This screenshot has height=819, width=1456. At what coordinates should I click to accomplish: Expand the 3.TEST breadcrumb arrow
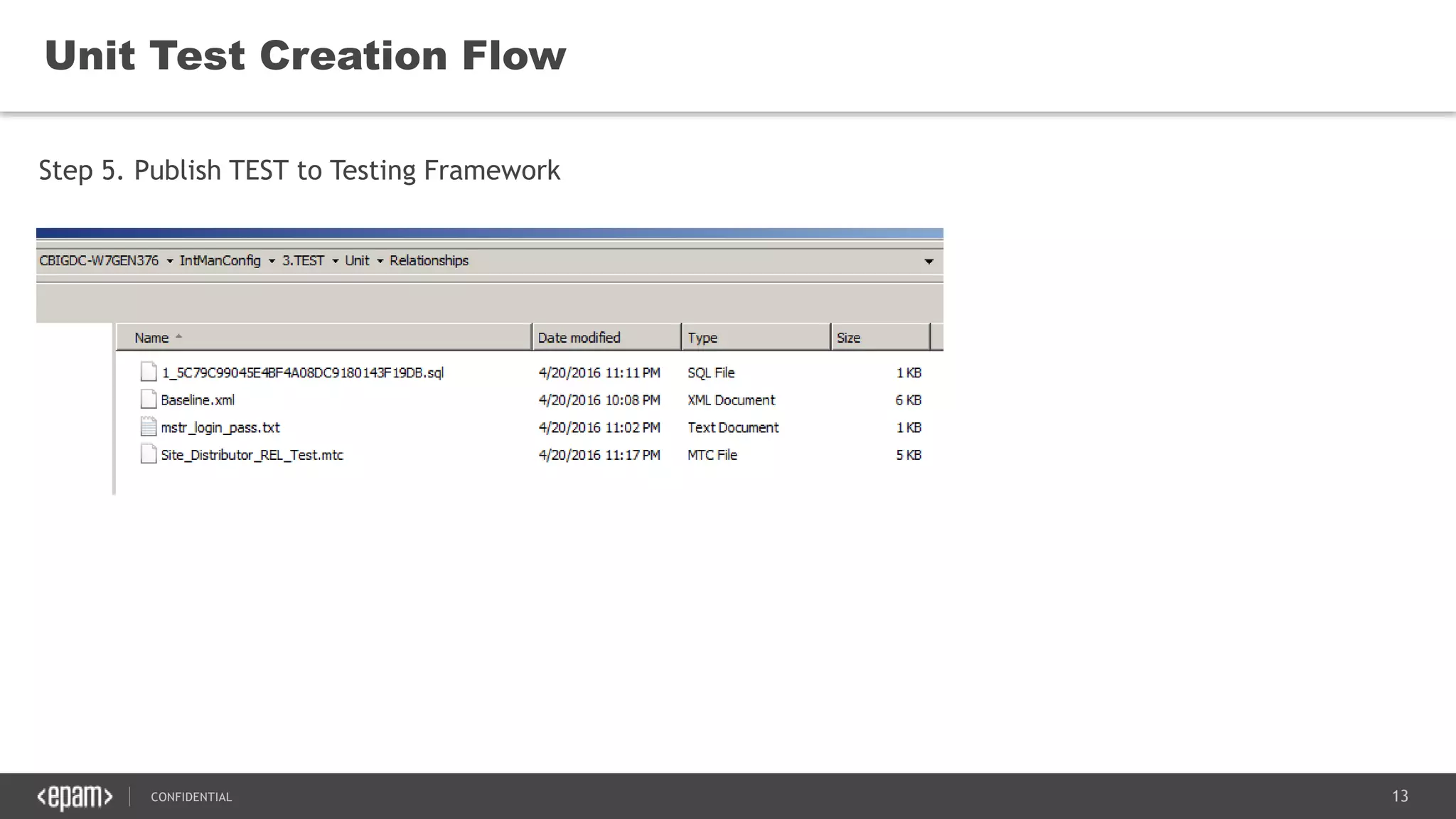coord(336,262)
